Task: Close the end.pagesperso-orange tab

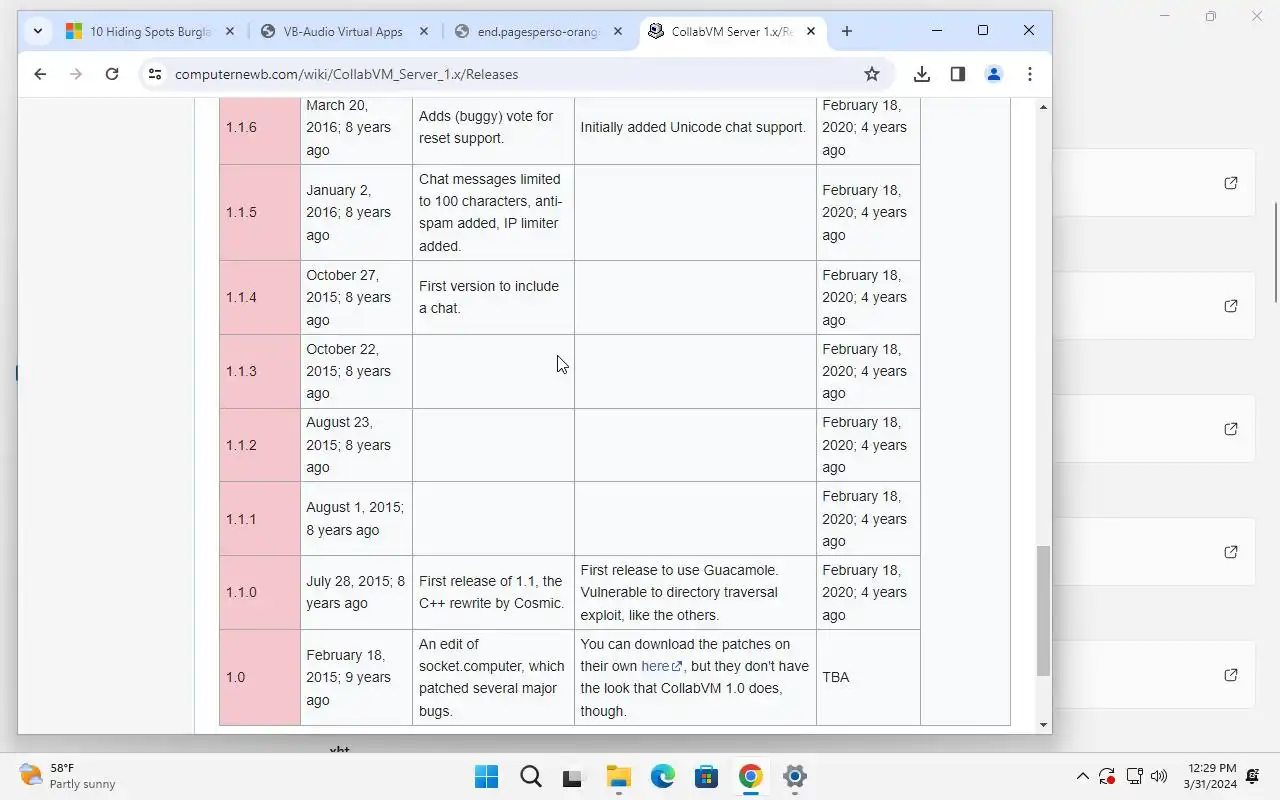Action: point(617,31)
